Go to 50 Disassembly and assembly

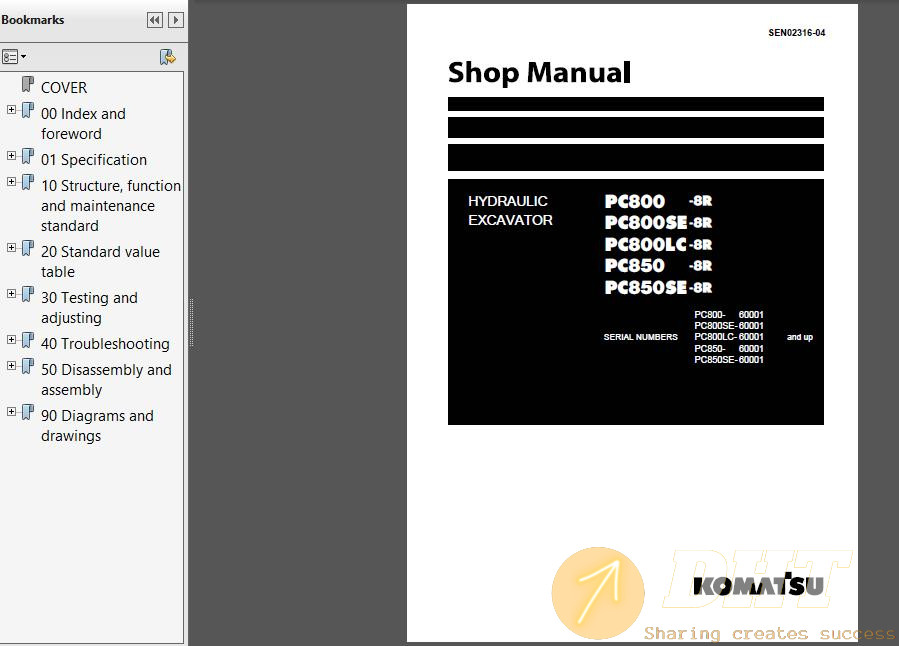click(106, 380)
